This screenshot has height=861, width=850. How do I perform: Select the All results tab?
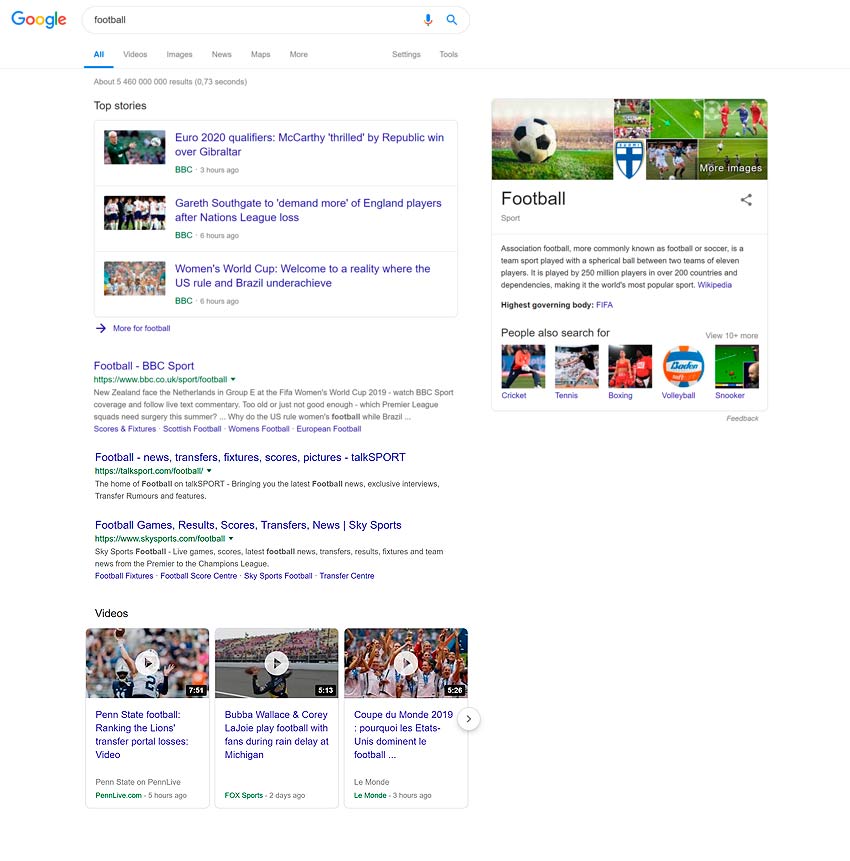pyautogui.click(x=99, y=54)
